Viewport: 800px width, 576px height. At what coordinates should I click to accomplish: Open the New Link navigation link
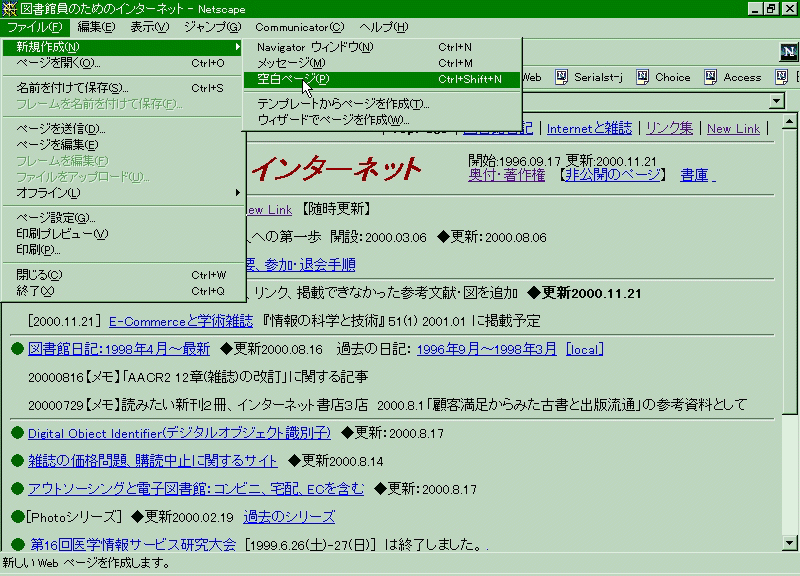pos(733,129)
